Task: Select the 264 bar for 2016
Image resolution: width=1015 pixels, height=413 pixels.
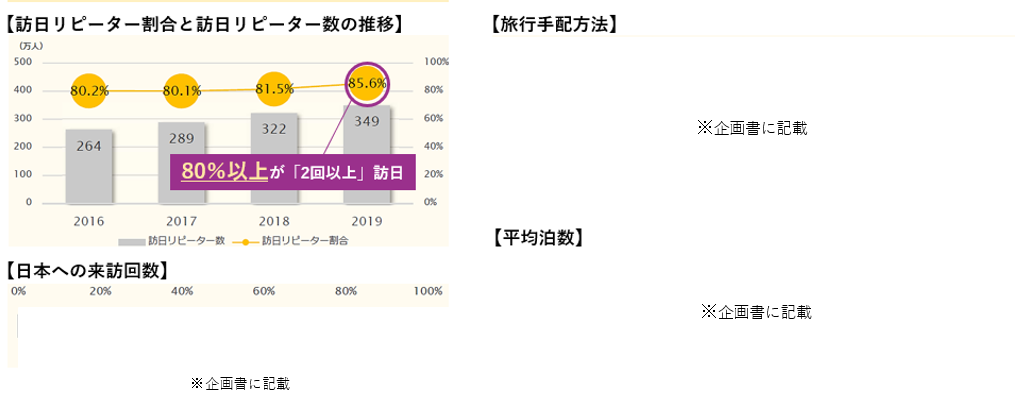Action: pyautogui.click(x=89, y=166)
